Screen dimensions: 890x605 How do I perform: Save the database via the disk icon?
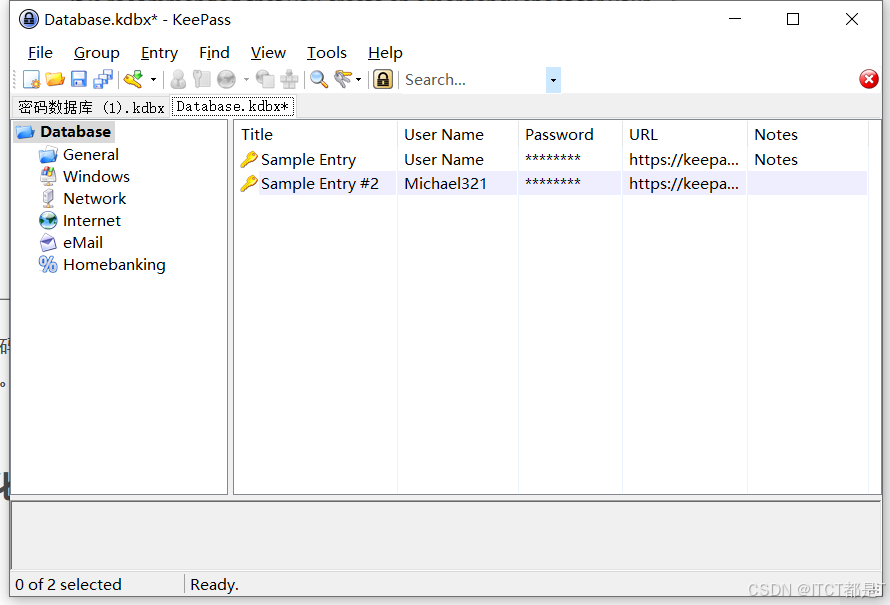tap(78, 79)
